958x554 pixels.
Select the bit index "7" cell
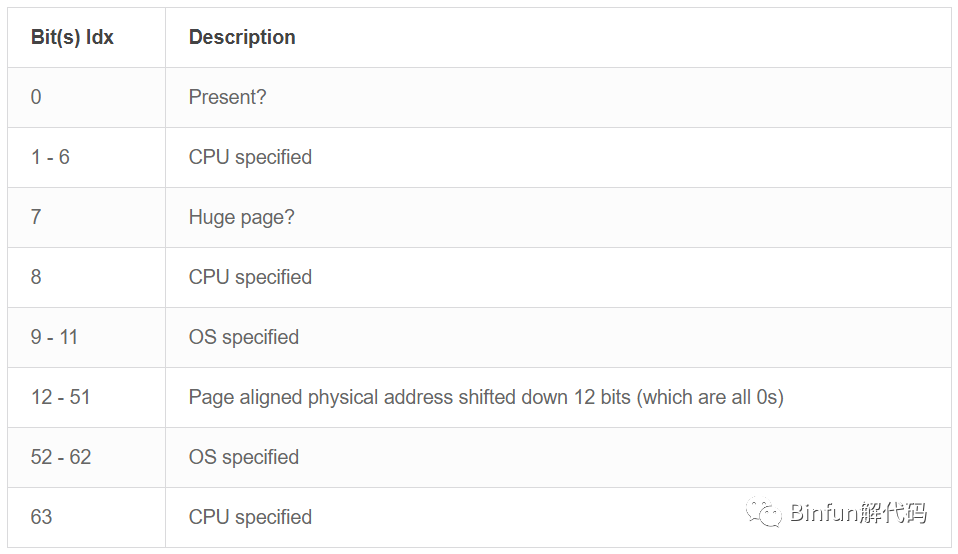pos(36,217)
